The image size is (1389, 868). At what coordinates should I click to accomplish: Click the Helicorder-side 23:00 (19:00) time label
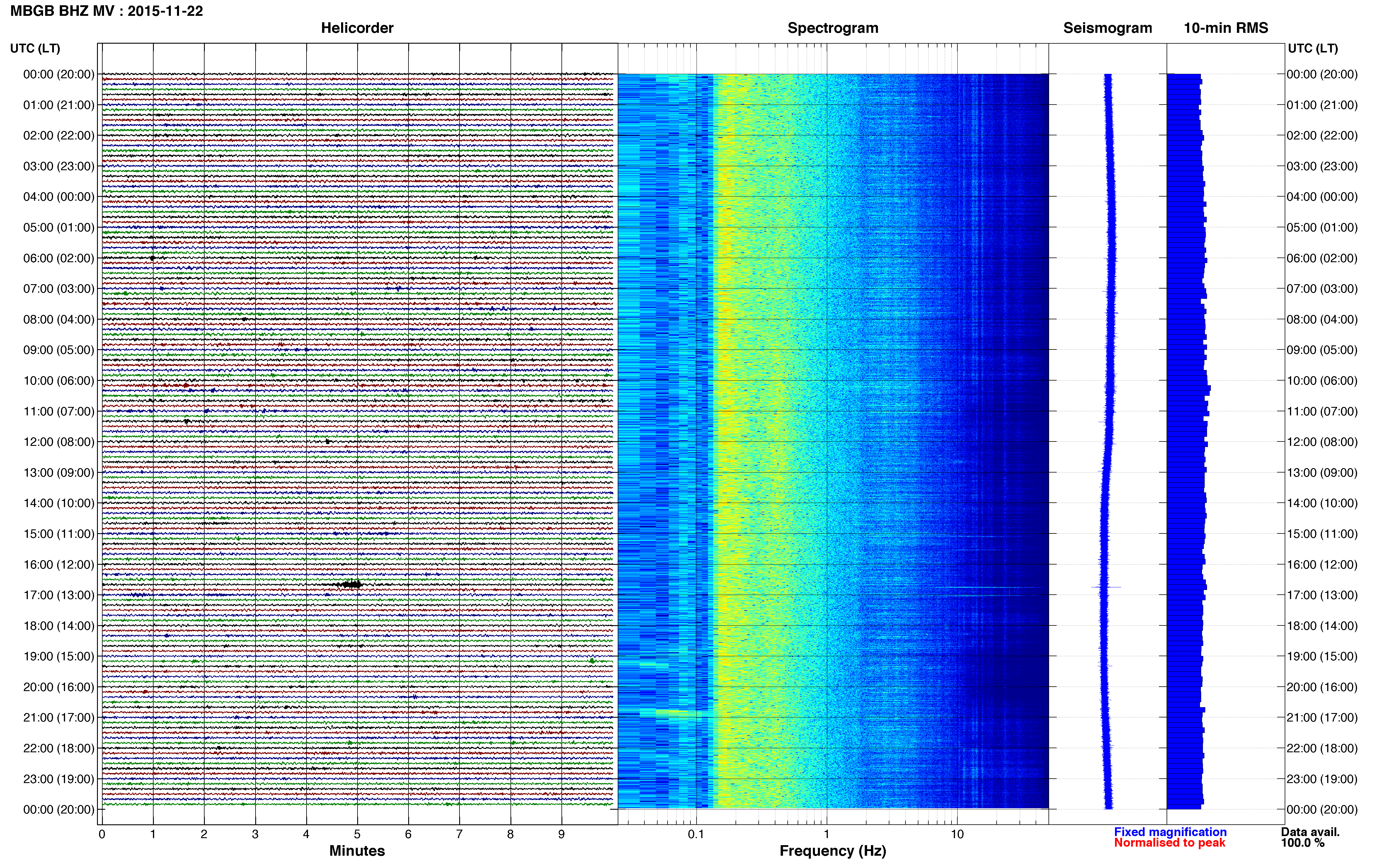click(x=59, y=779)
